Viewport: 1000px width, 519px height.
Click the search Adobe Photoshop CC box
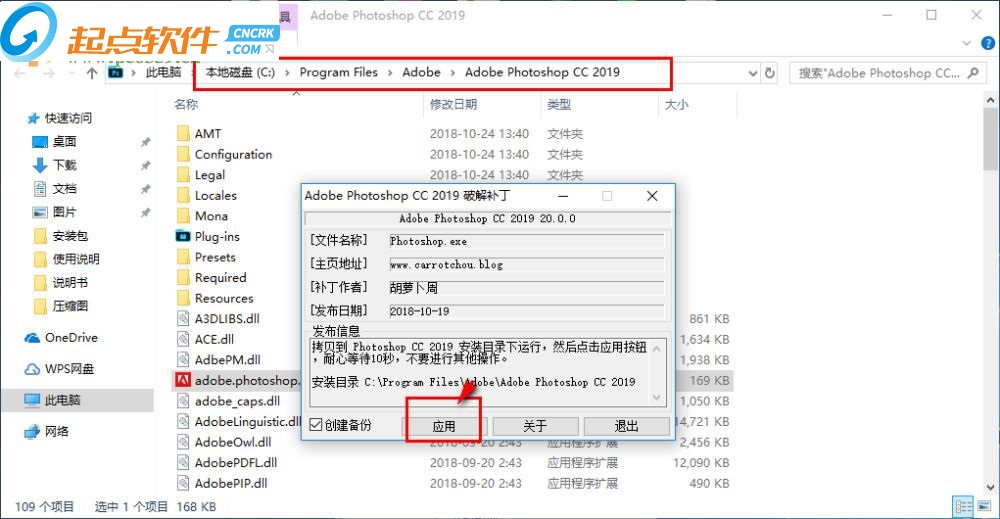tap(886, 73)
